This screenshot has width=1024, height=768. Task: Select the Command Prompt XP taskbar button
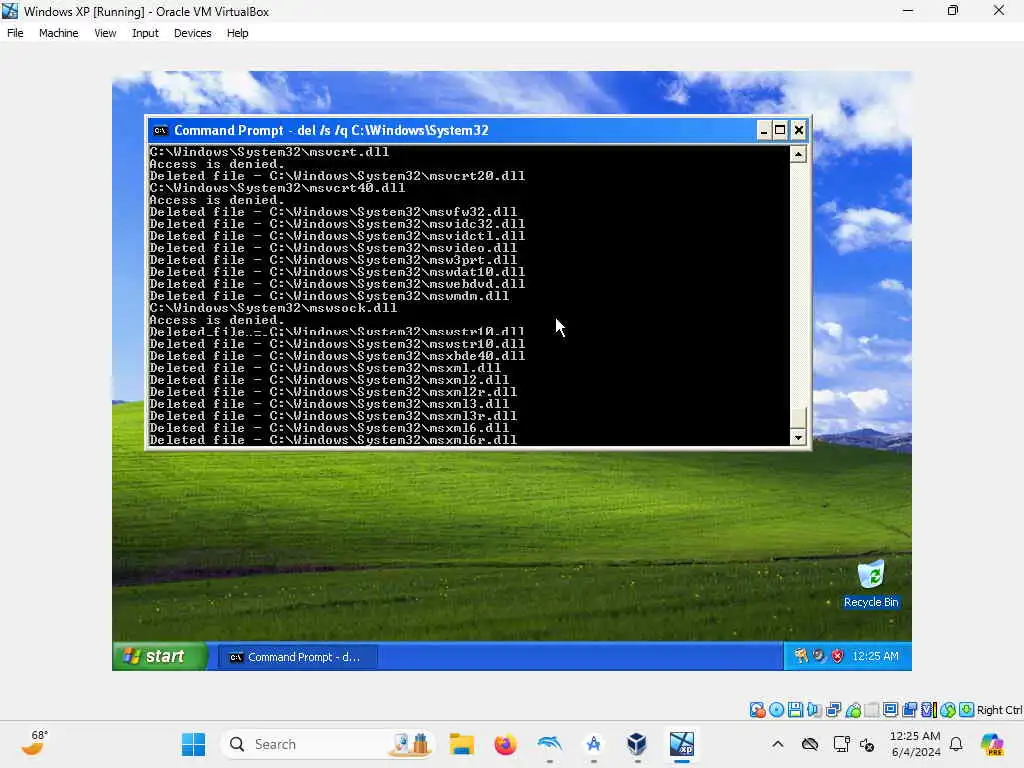[298, 657]
